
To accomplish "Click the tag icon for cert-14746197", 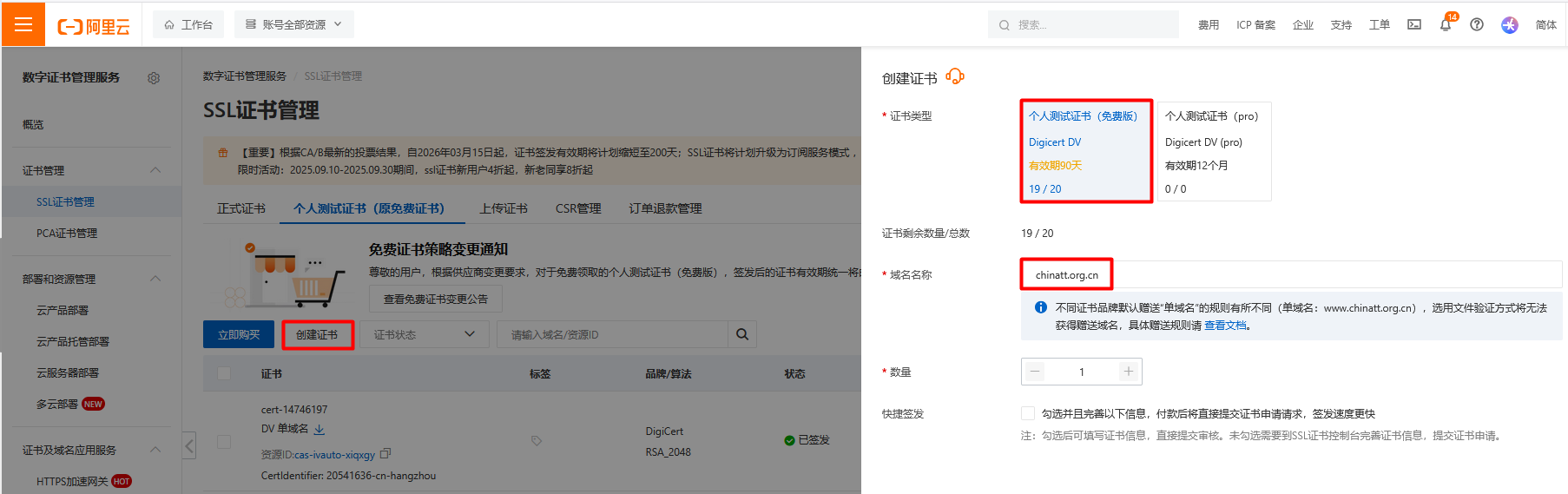I will pyautogui.click(x=537, y=441).
